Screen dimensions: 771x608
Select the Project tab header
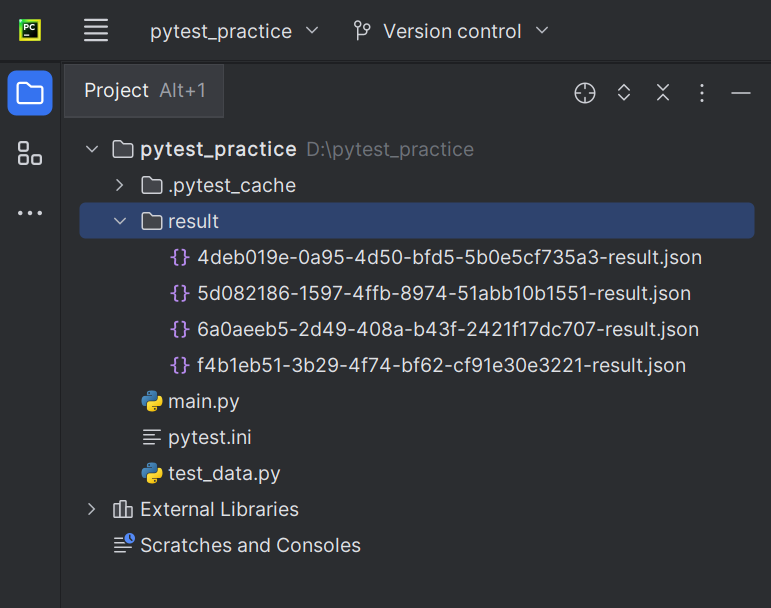pos(144,91)
